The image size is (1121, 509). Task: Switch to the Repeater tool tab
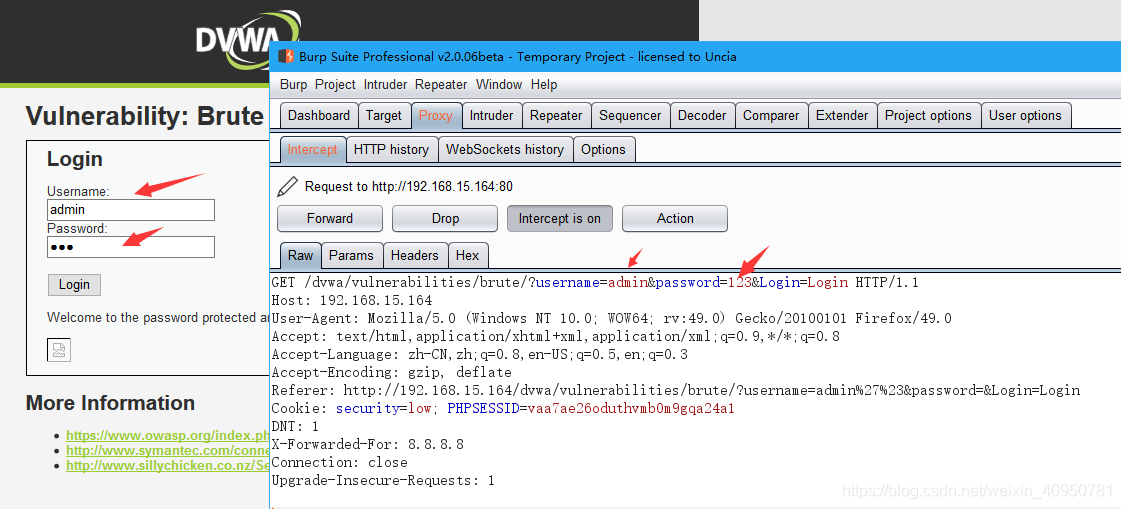(556, 116)
